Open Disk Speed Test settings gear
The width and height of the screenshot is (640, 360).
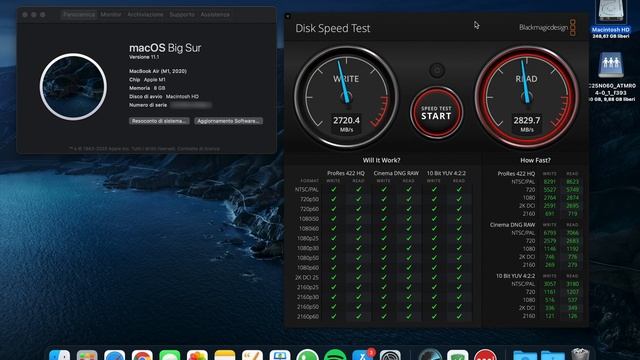click(x=437, y=71)
